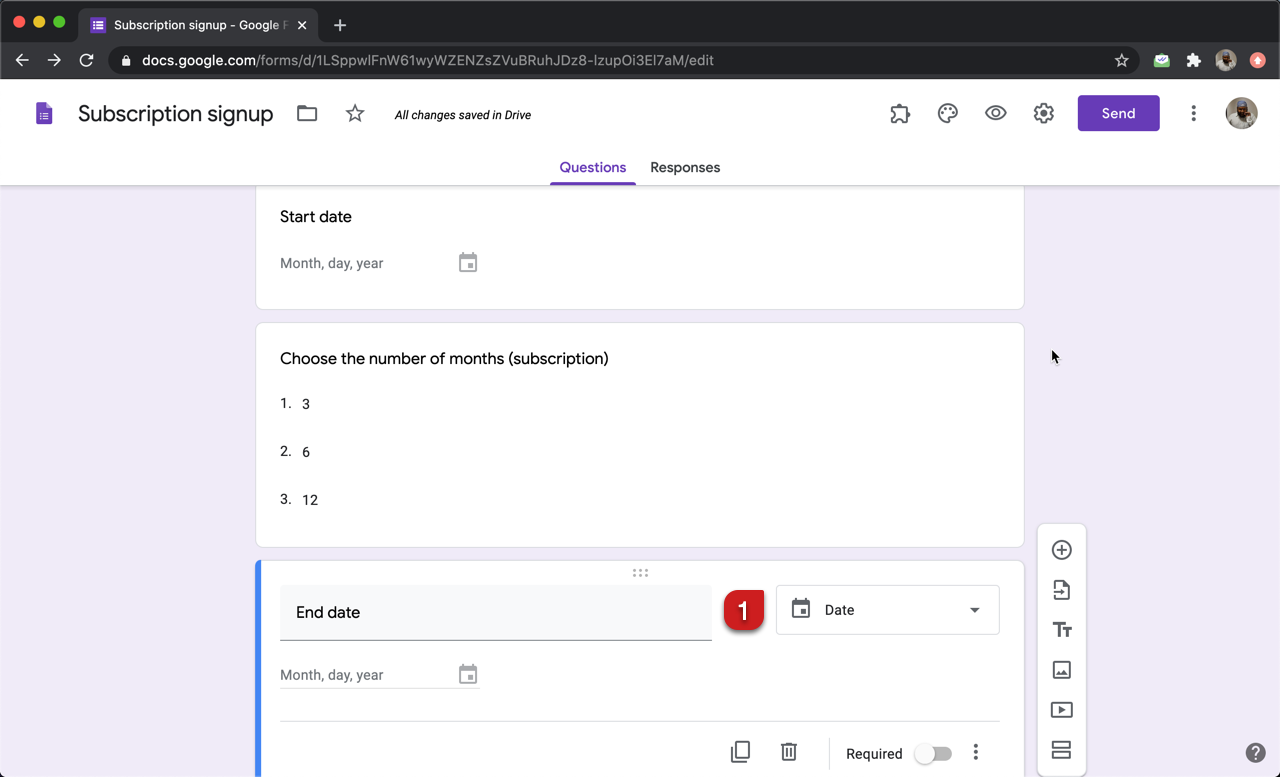Toggle Required for the End date question

tap(933, 752)
